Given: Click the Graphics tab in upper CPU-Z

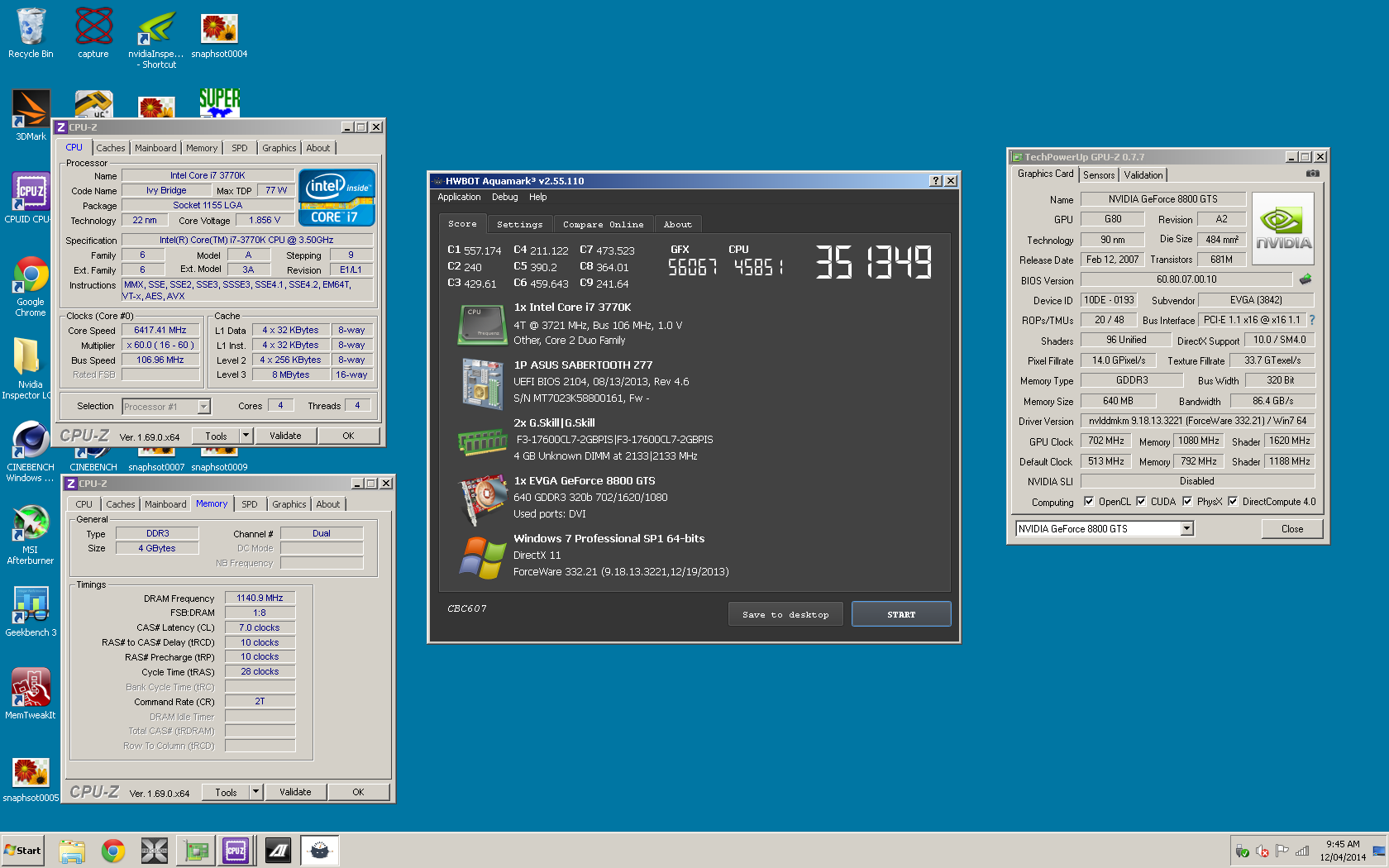Looking at the screenshot, I should pos(279,148).
